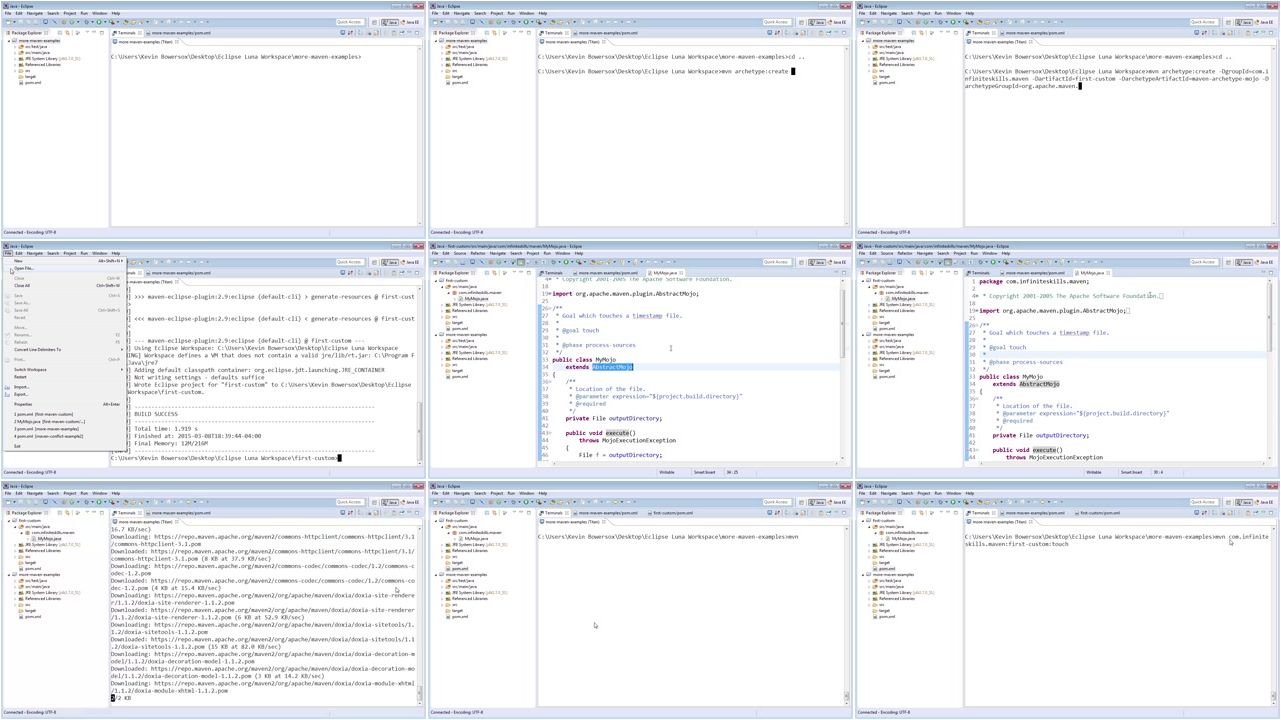Collapse the first-custom project in the Downloading output window
Image resolution: width=1281 pixels, height=720 pixels.
10,521
